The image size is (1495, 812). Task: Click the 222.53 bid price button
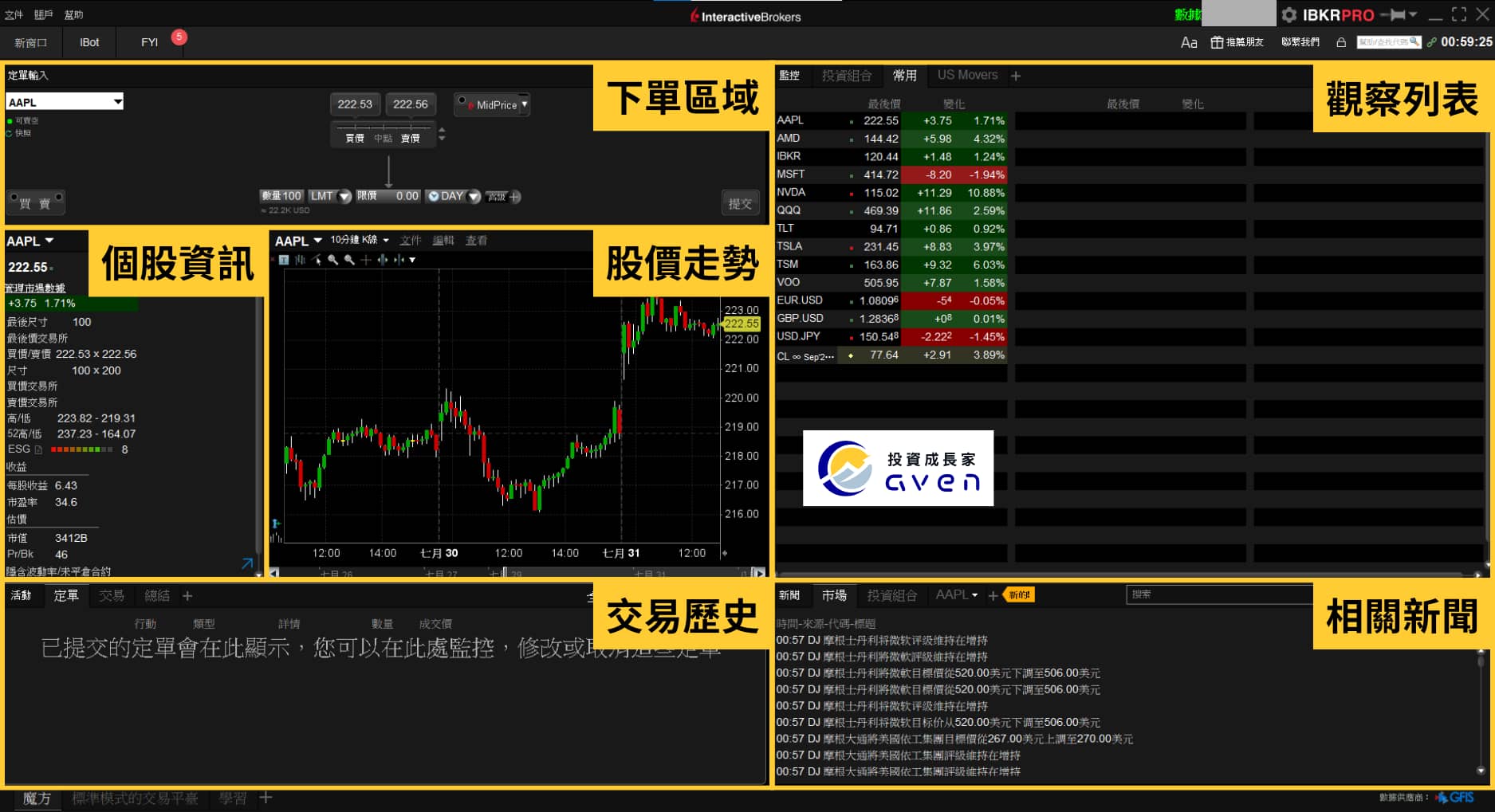point(355,104)
